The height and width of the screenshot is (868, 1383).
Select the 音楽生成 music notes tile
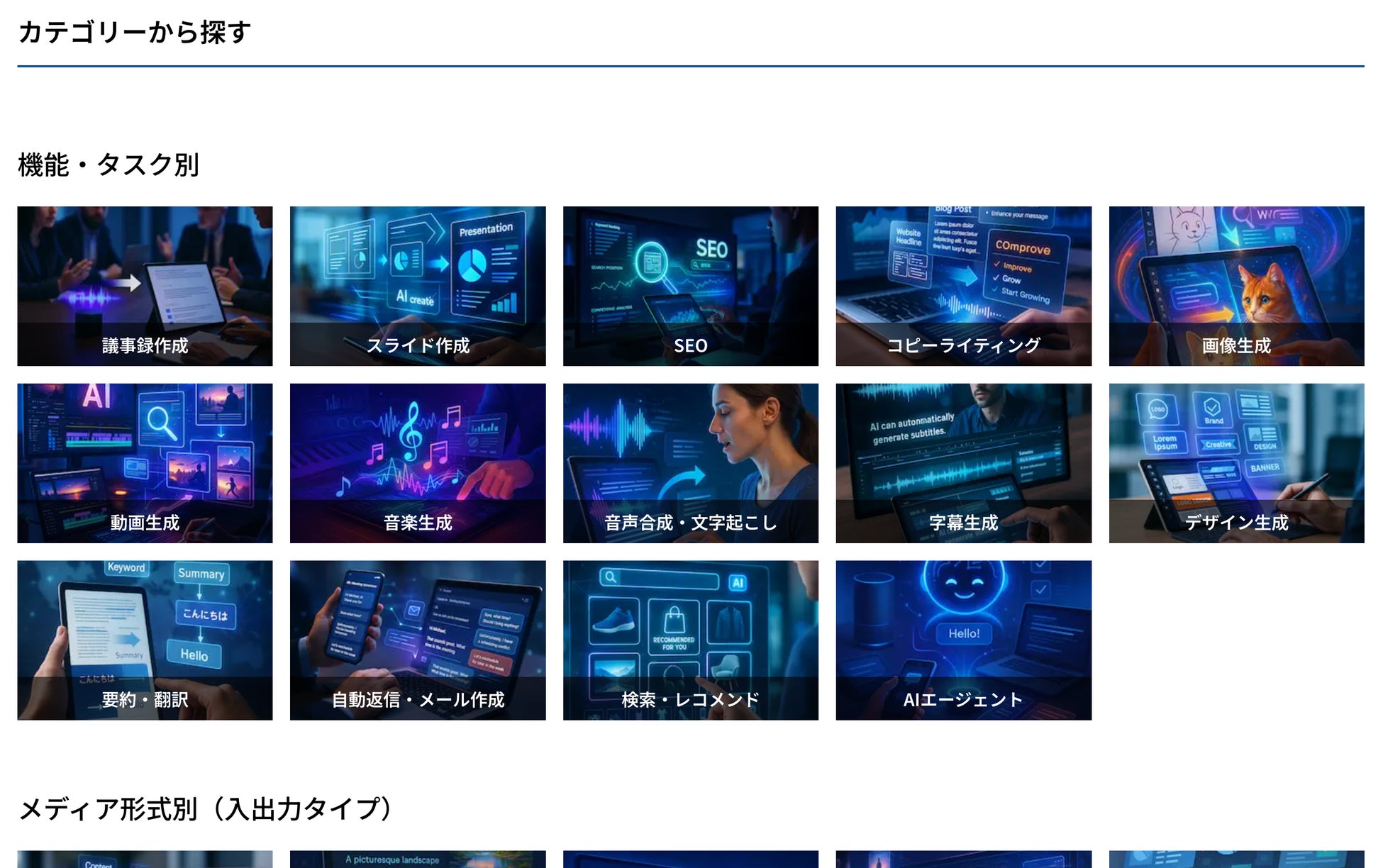pyautogui.click(x=418, y=454)
